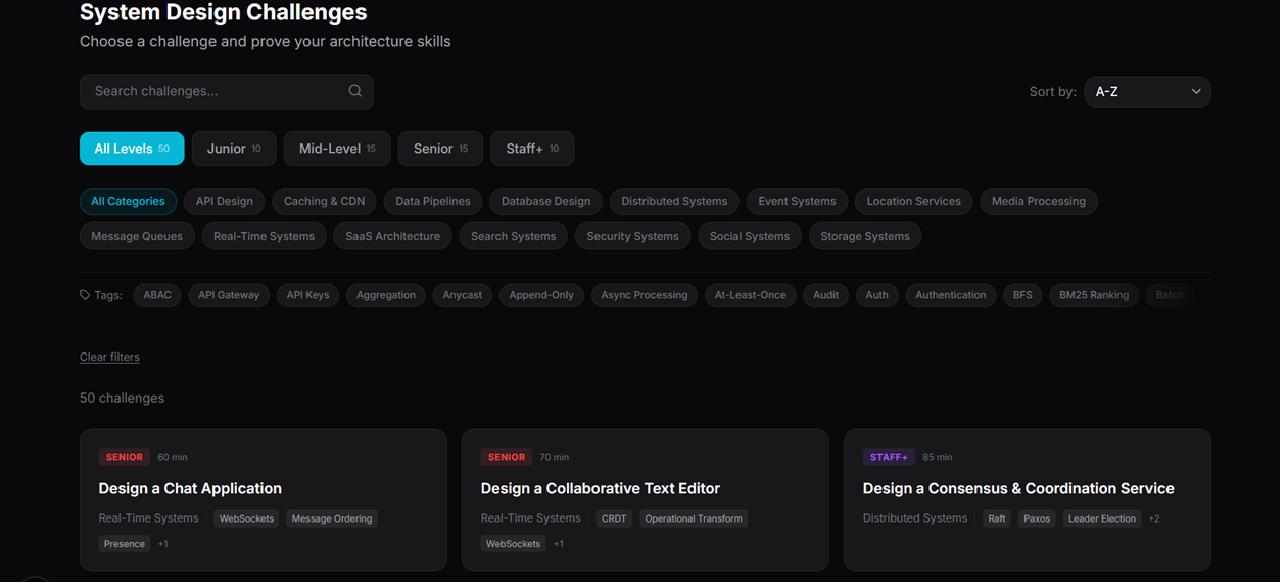Select the Senior filter
This screenshot has height=584, width=1280.
440,148
